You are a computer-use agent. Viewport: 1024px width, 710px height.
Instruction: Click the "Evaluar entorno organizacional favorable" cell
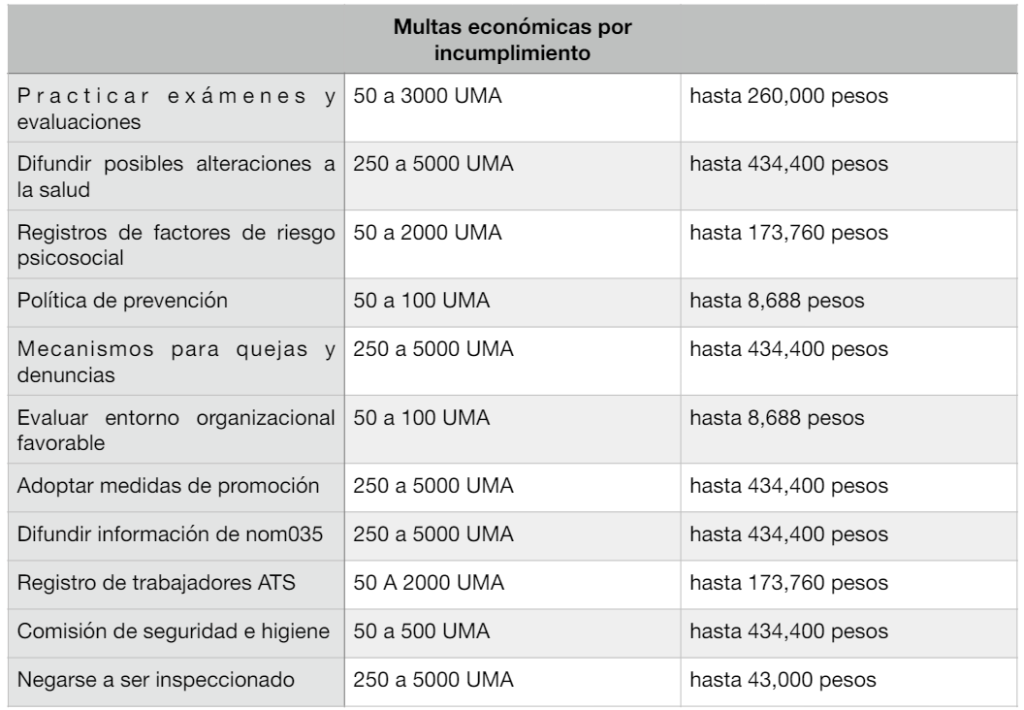pyautogui.click(x=175, y=429)
